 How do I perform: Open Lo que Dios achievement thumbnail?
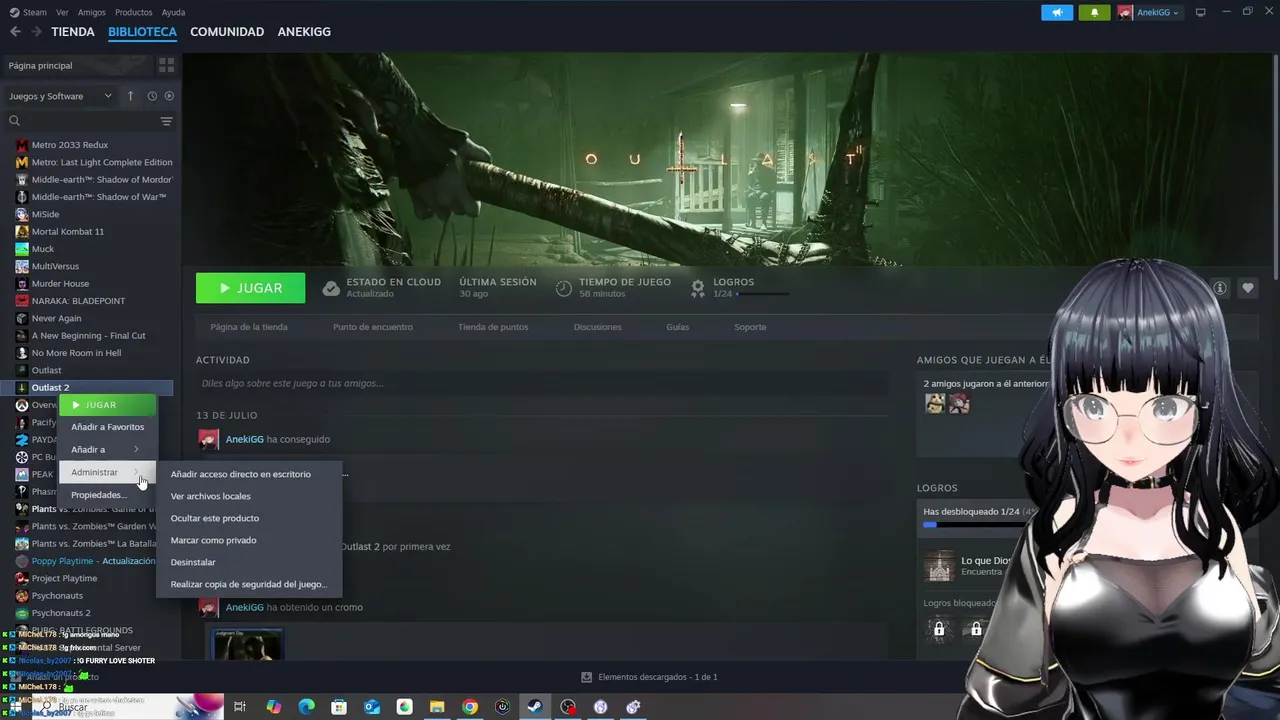(x=939, y=566)
